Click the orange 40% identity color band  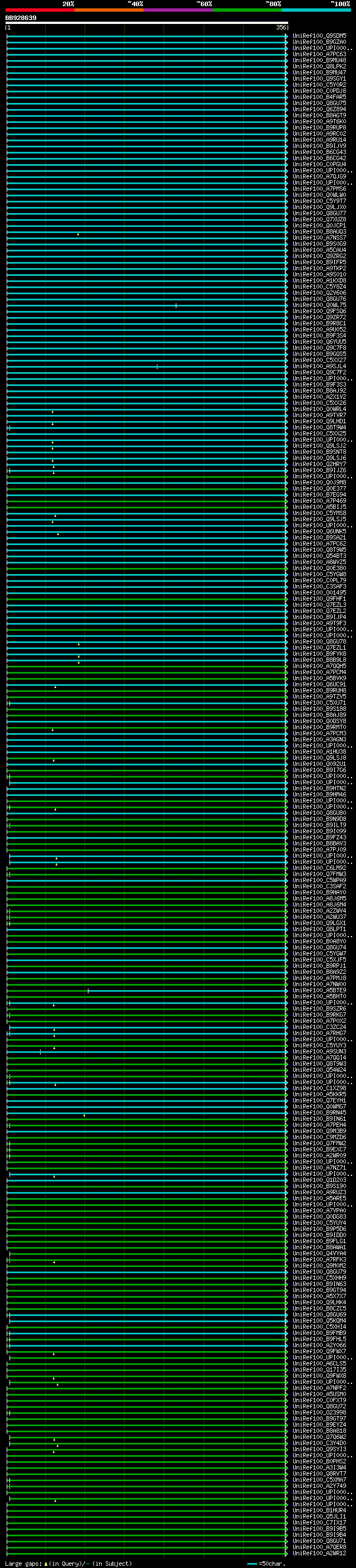[109, 10]
